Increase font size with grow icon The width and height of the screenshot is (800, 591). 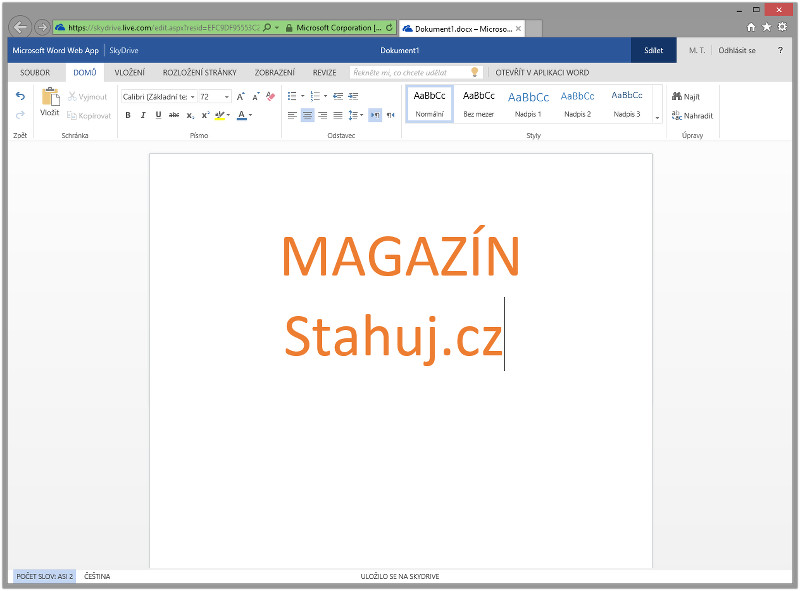point(240,96)
